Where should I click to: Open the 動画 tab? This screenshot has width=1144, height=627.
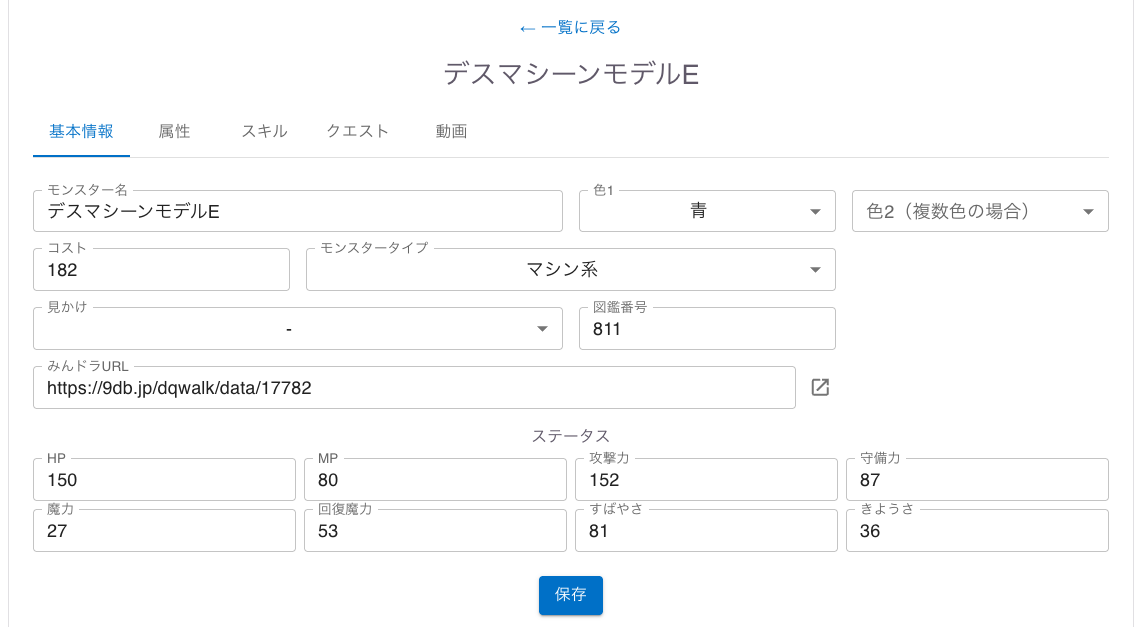(x=451, y=131)
